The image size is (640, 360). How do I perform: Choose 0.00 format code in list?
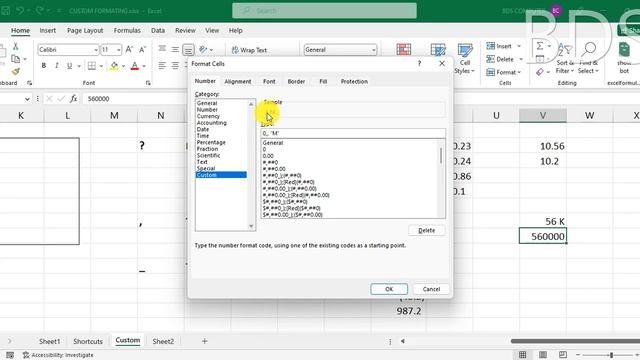pyautogui.click(x=268, y=156)
